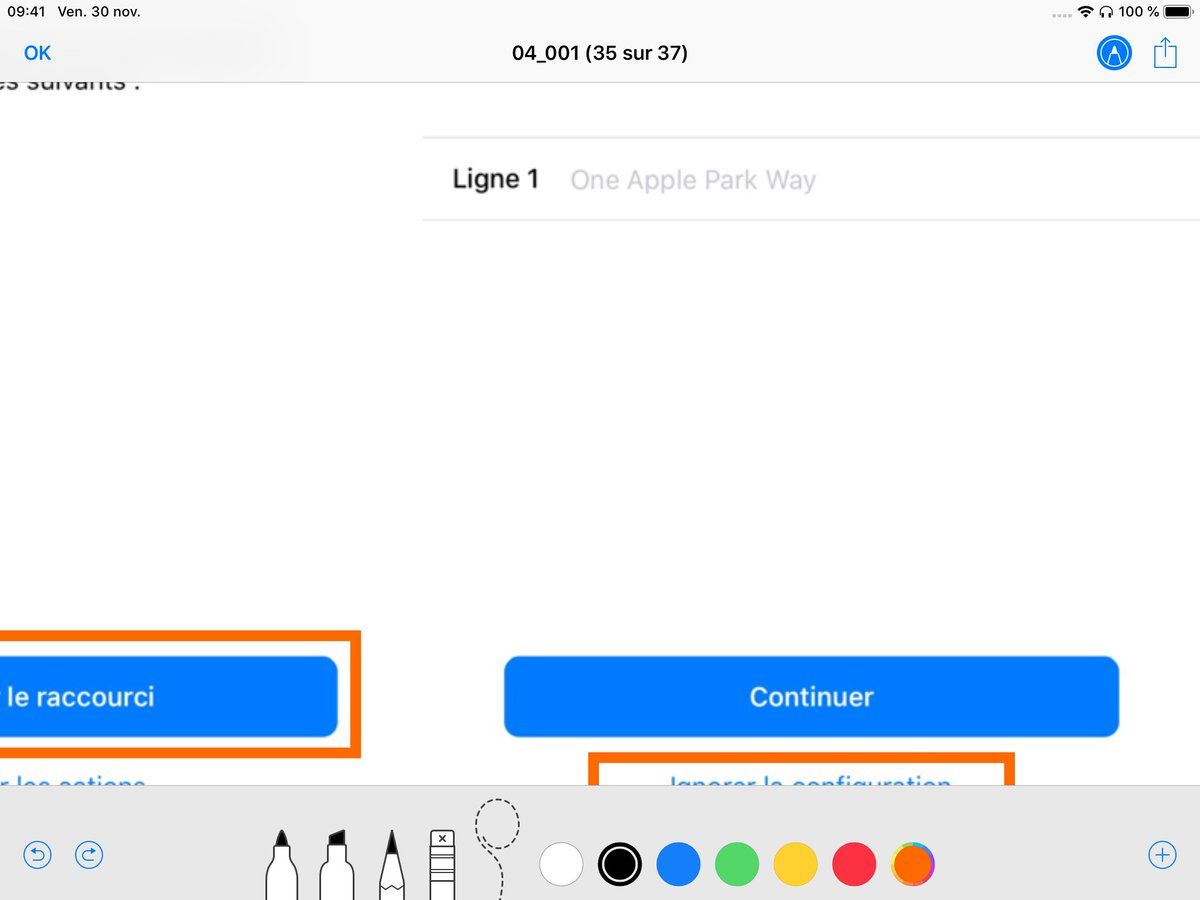This screenshot has width=1200, height=900.
Task: Choose the blue color swatch
Action: click(x=679, y=864)
